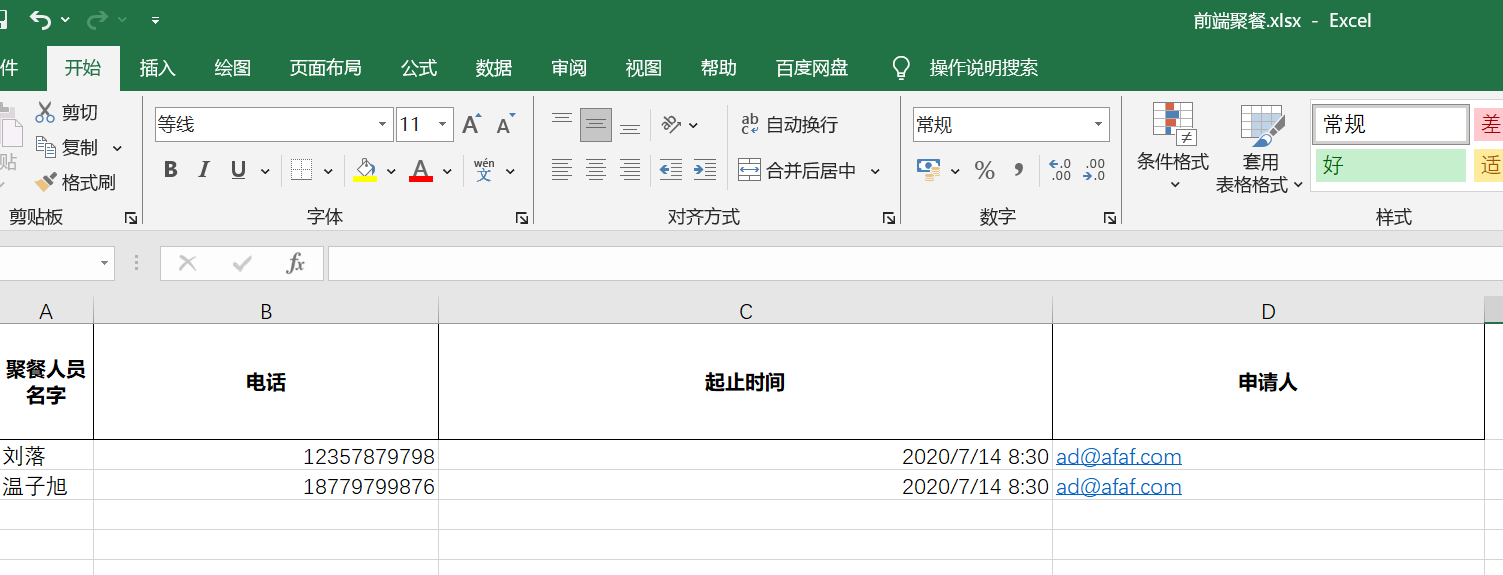Open the Font (字体) dialog launcher
The width and height of the screenshot is (1503, 575).
pyautogui.click(x=521, y=218)
